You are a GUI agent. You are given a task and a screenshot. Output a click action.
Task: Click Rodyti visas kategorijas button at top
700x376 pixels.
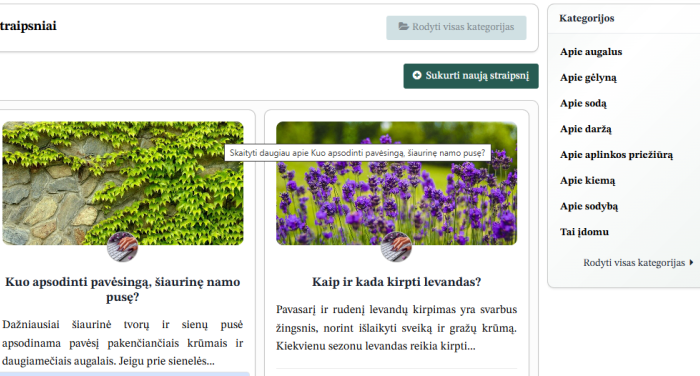[x=456, y=28]
